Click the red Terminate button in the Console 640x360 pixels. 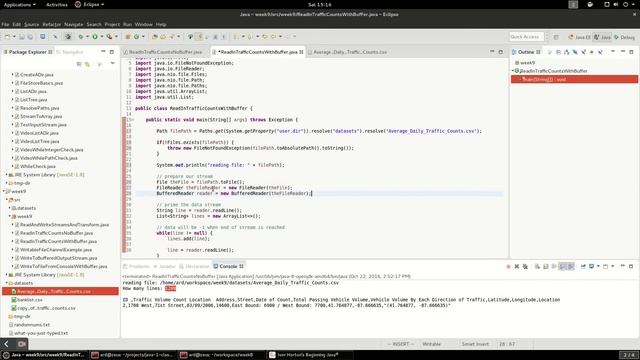[x=509, y=267]
